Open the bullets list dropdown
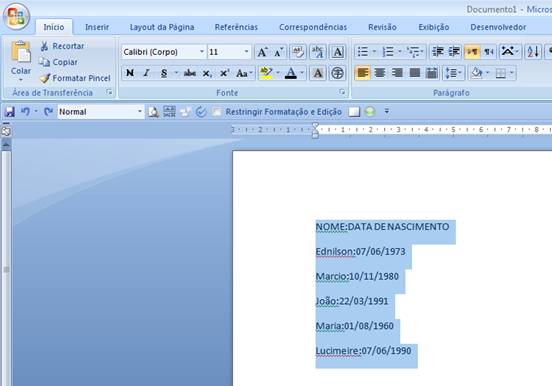This screenshot has width=552, height=386. click(374, 52)
